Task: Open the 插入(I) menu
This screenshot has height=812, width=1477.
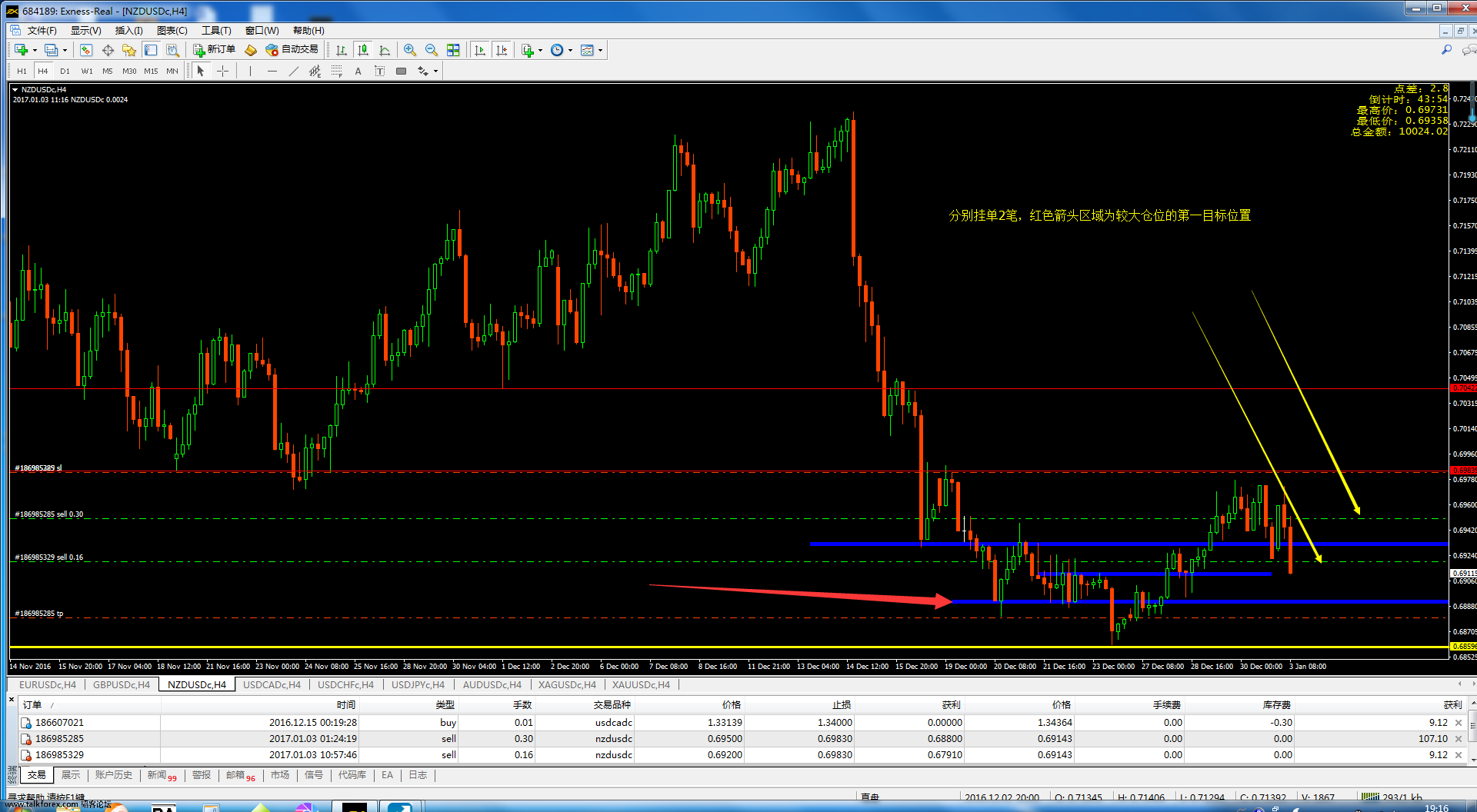Action: point(128,31)
